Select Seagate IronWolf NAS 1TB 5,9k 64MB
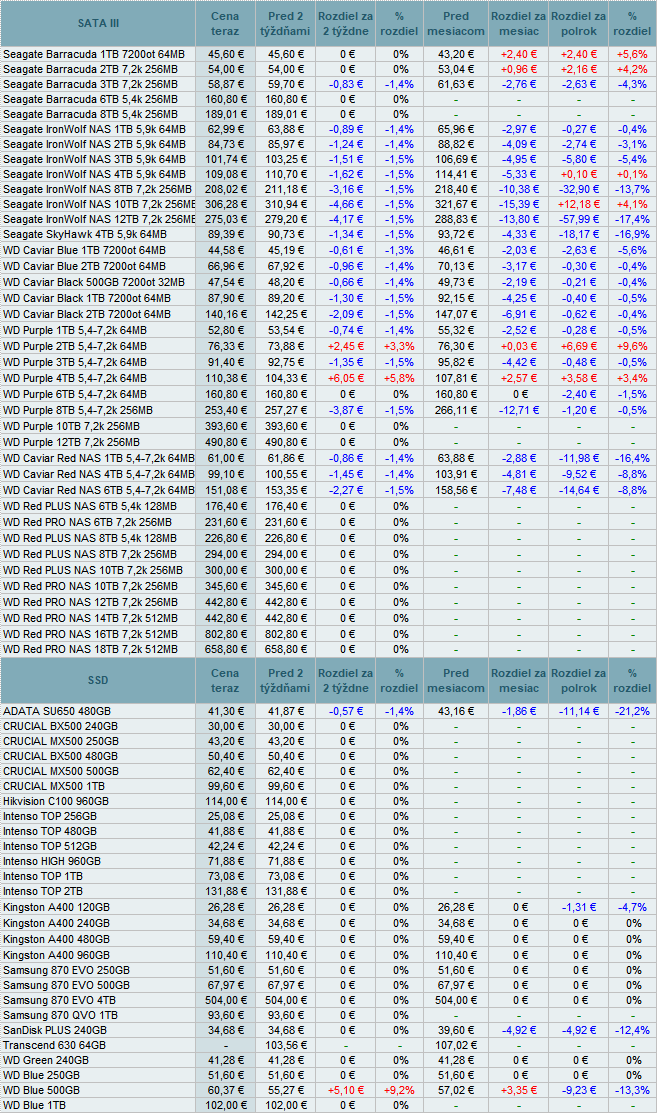The image size is (657, 1113). 94,129
